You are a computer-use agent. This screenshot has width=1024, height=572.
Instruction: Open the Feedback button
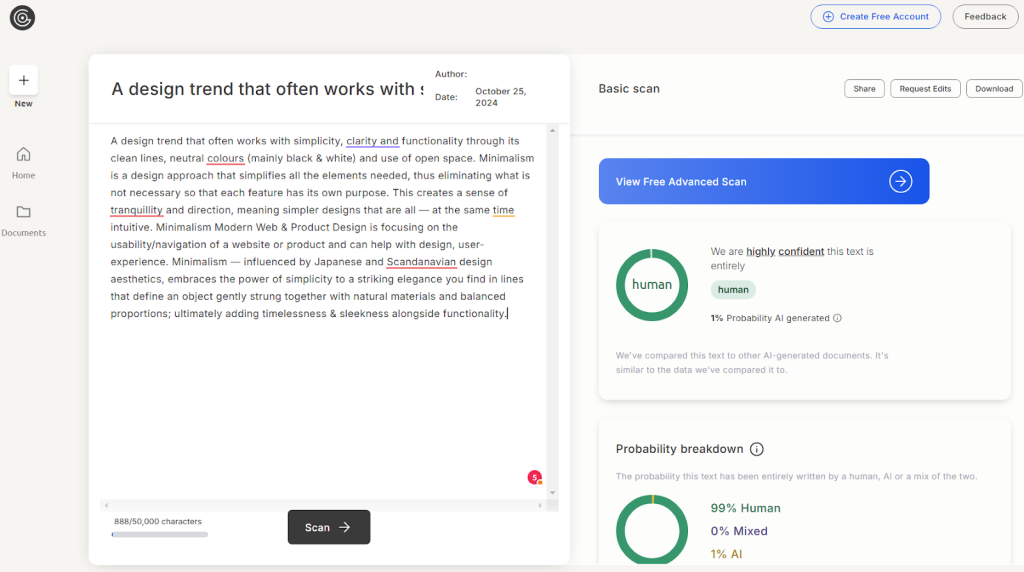tap(985, 17)
